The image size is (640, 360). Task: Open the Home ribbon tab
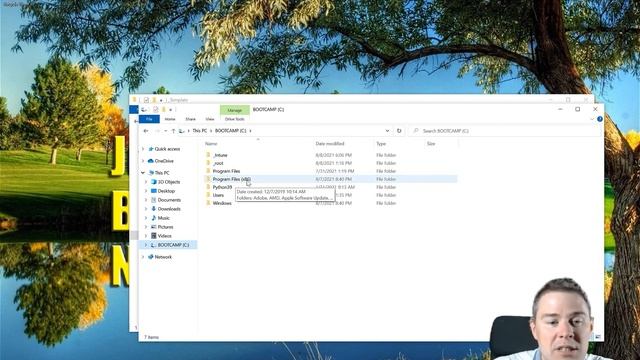point(170,119)
